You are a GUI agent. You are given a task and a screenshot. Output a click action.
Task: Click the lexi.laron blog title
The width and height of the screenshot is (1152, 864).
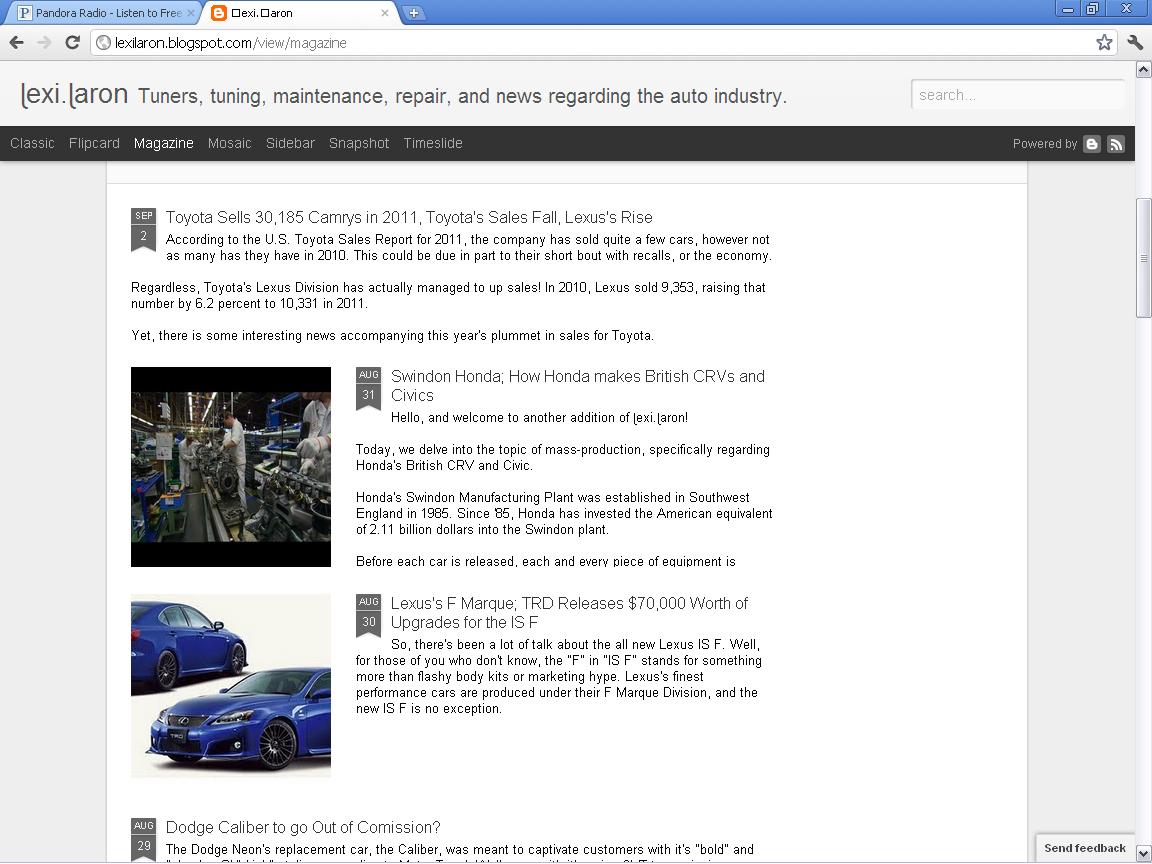74,95
